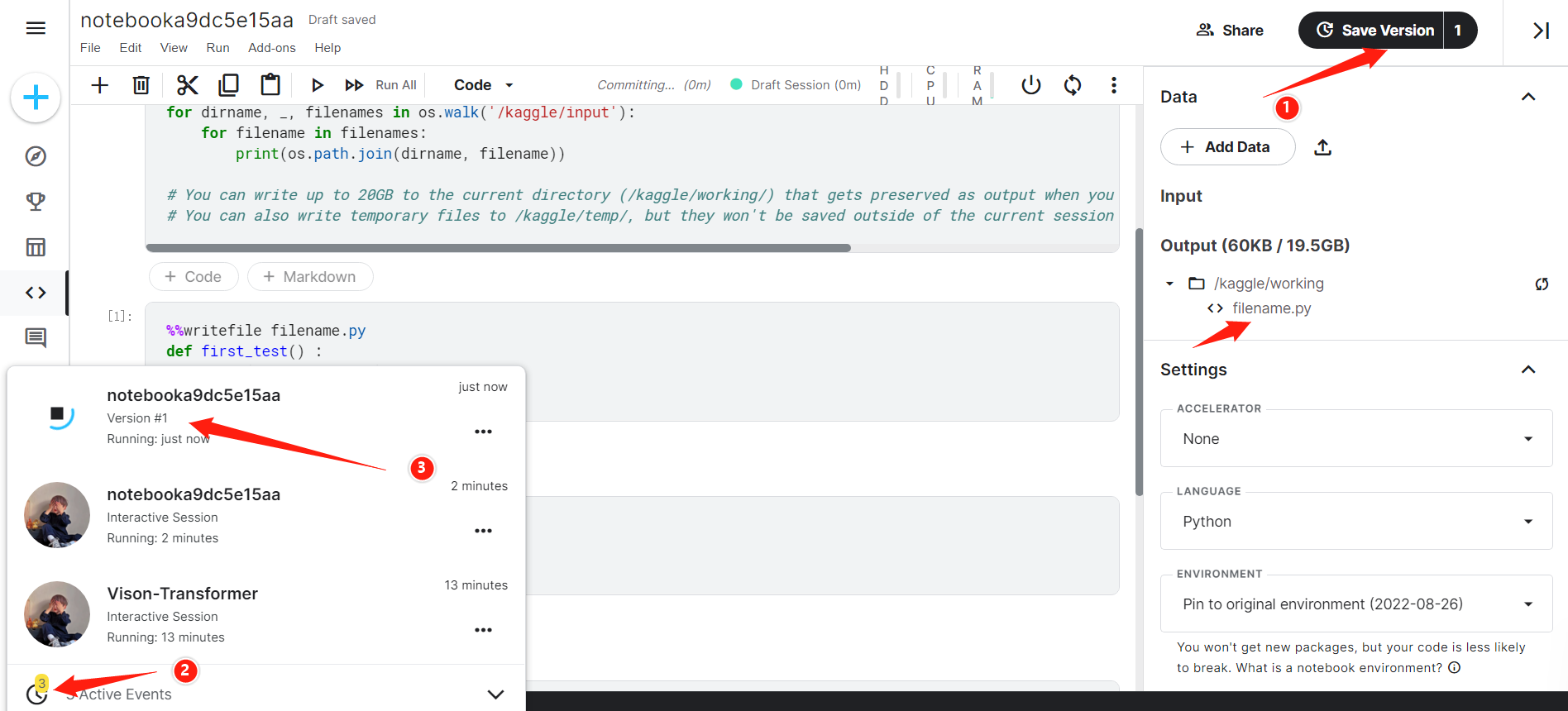Click the version count 1 button
Screen dimensions: 1568x711
coord(1459,31)
